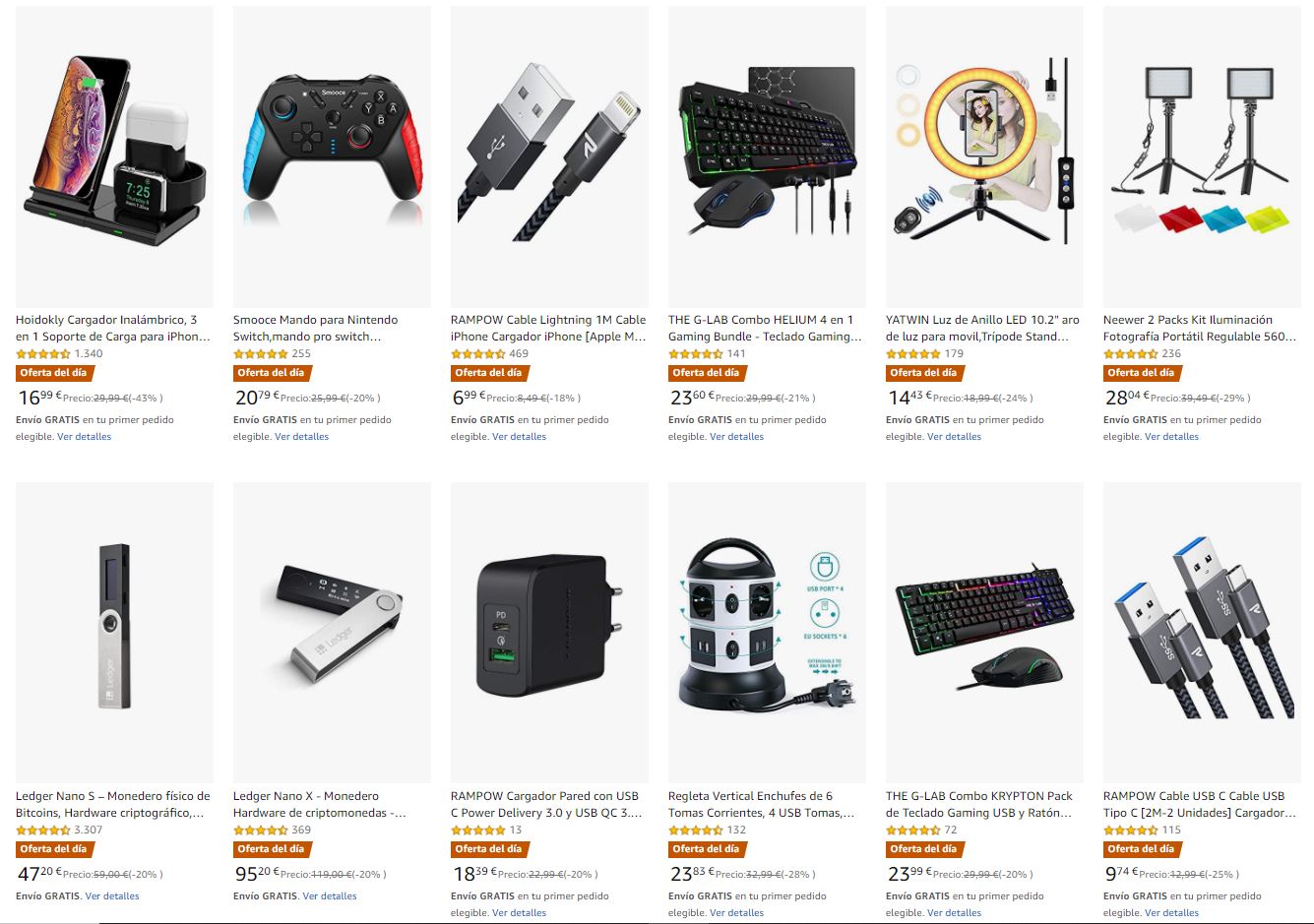This screenshot has width=1314, height=924.
Task: Click the 469 reviews count on RAMPOW cable
Action: click(519, 354)
